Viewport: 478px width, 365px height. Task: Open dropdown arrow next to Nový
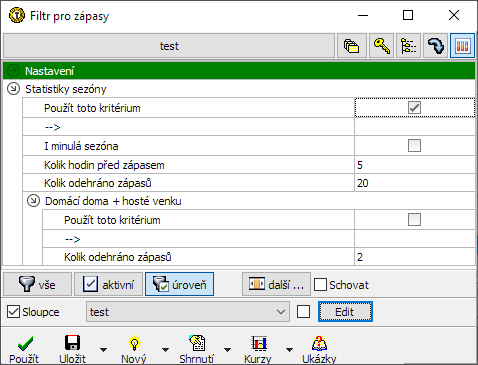point(165,350)
